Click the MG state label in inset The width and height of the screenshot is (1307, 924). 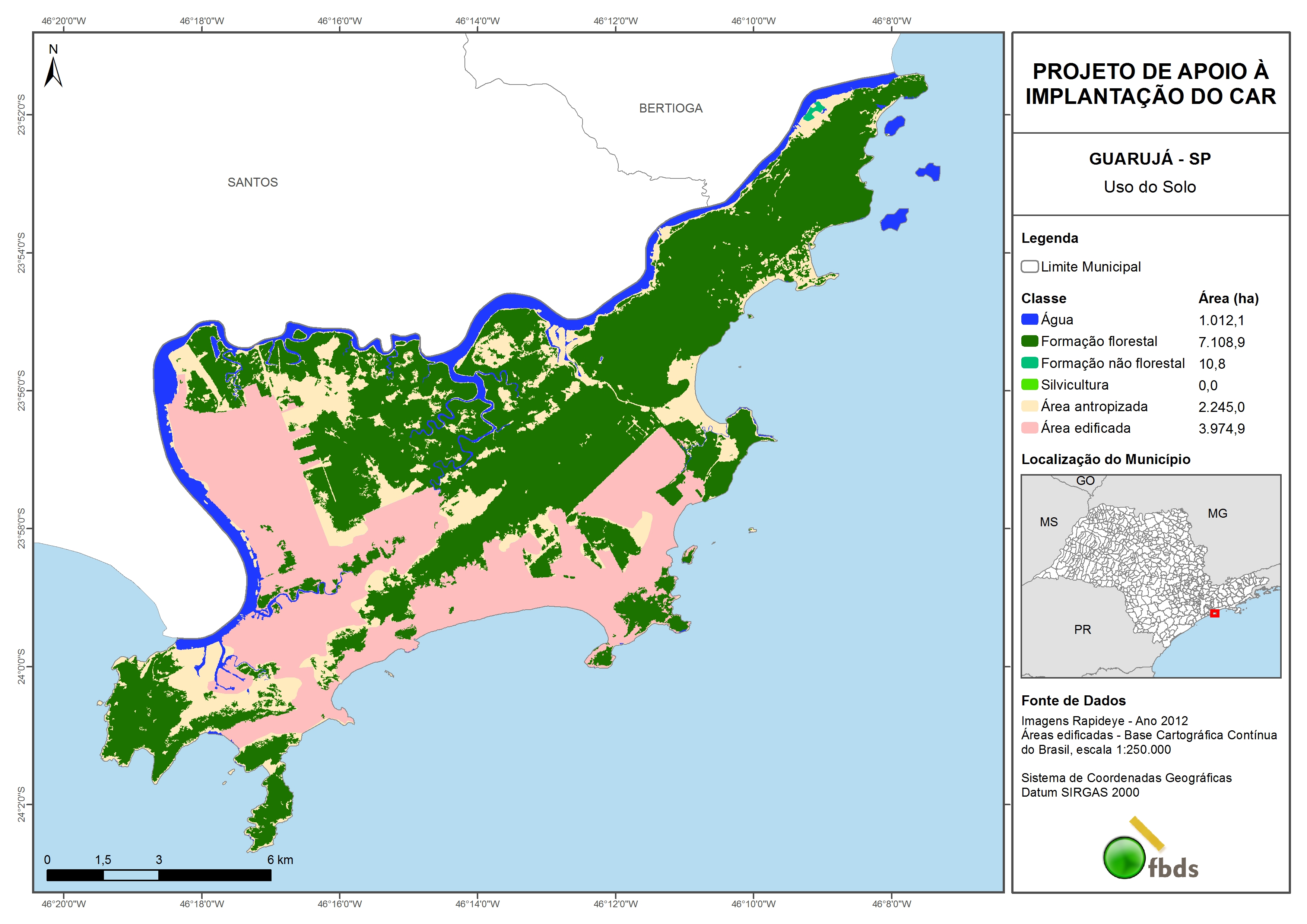coord(1217,514)
